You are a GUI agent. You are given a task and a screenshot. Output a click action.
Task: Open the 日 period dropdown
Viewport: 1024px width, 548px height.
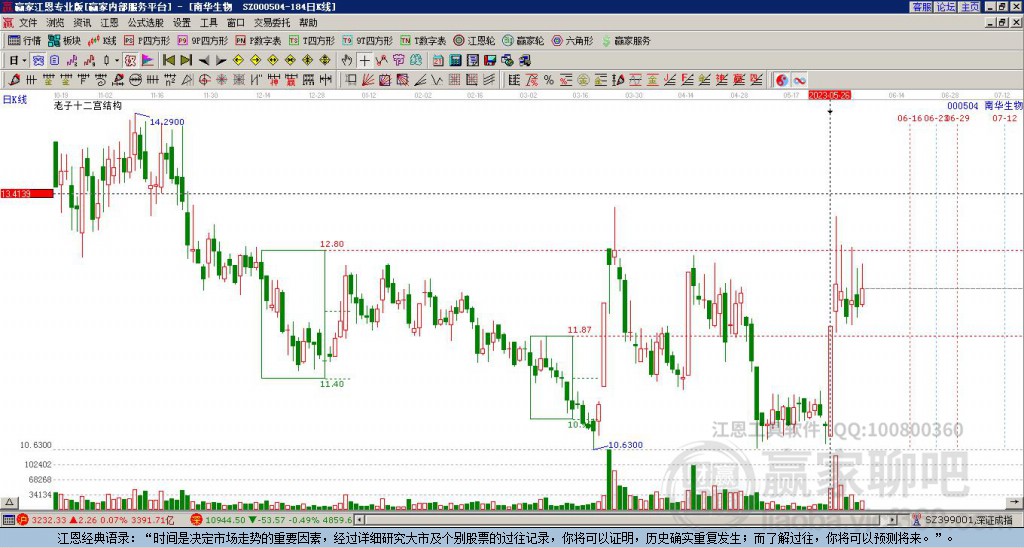(18, 60)
